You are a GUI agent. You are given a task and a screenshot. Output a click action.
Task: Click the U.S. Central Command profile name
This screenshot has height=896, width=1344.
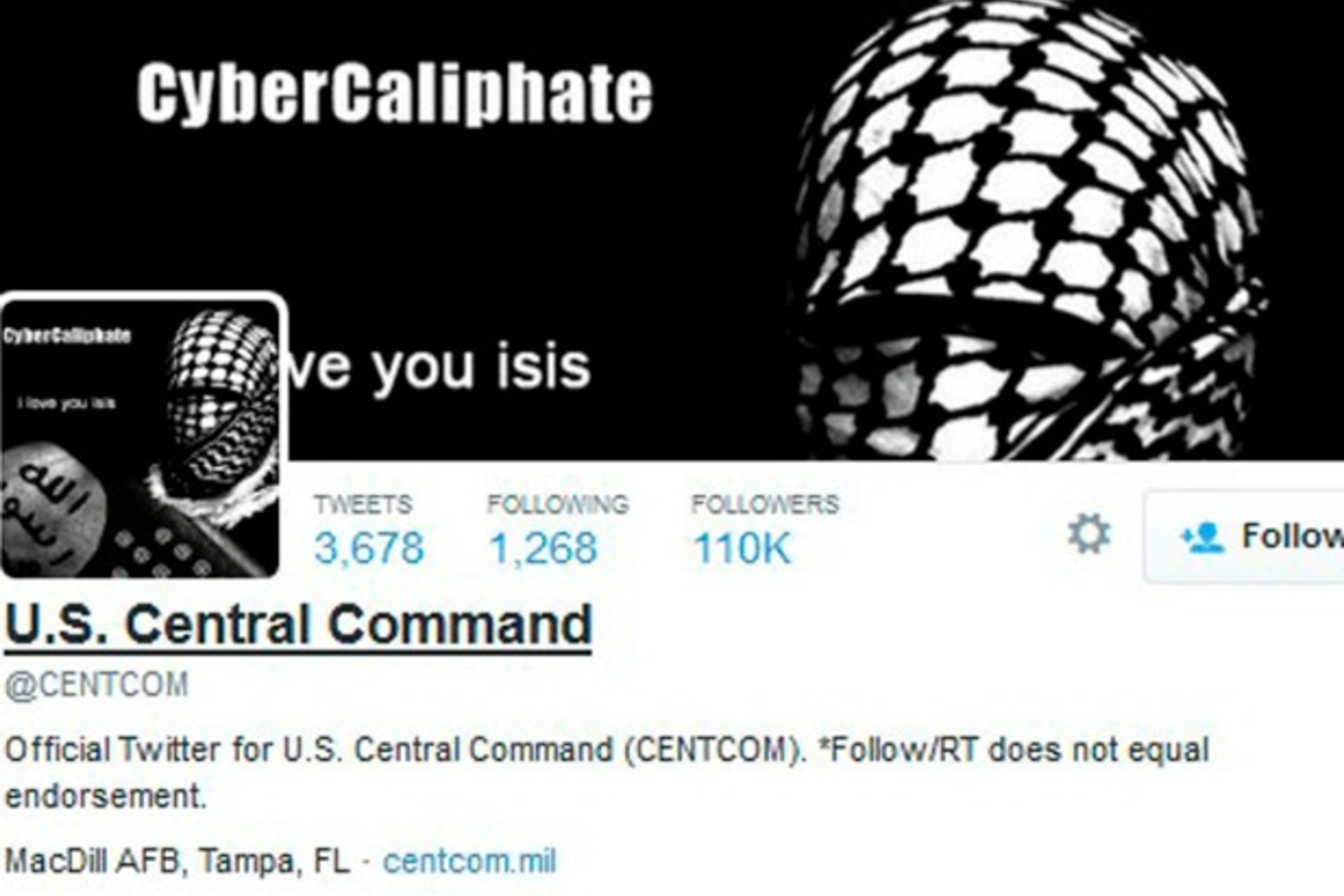pos(298,625)
